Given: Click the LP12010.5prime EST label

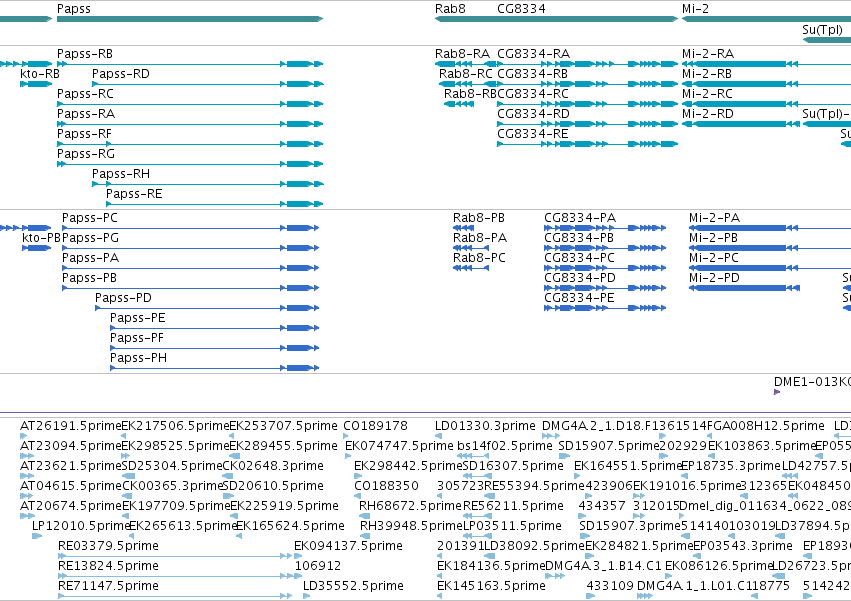Looking at the screenshot, I should (x=81, y=526).
